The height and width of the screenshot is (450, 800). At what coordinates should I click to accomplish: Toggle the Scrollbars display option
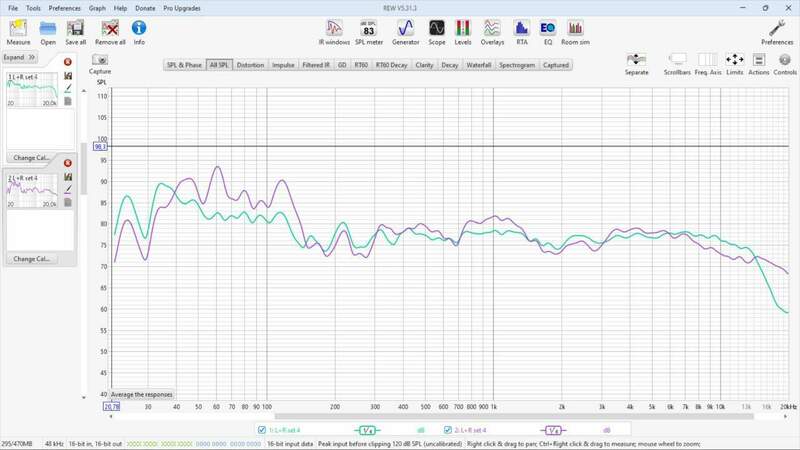click(678, 62)
